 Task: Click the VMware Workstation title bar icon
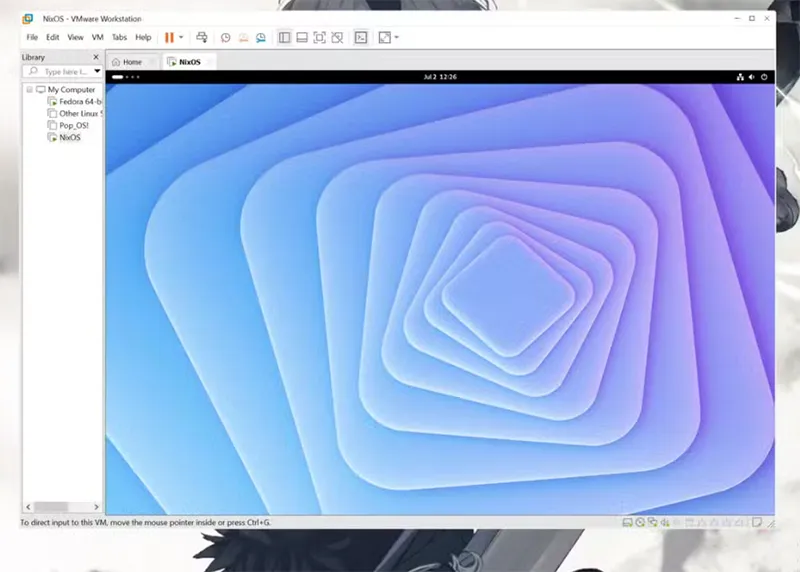click(28, 19)
